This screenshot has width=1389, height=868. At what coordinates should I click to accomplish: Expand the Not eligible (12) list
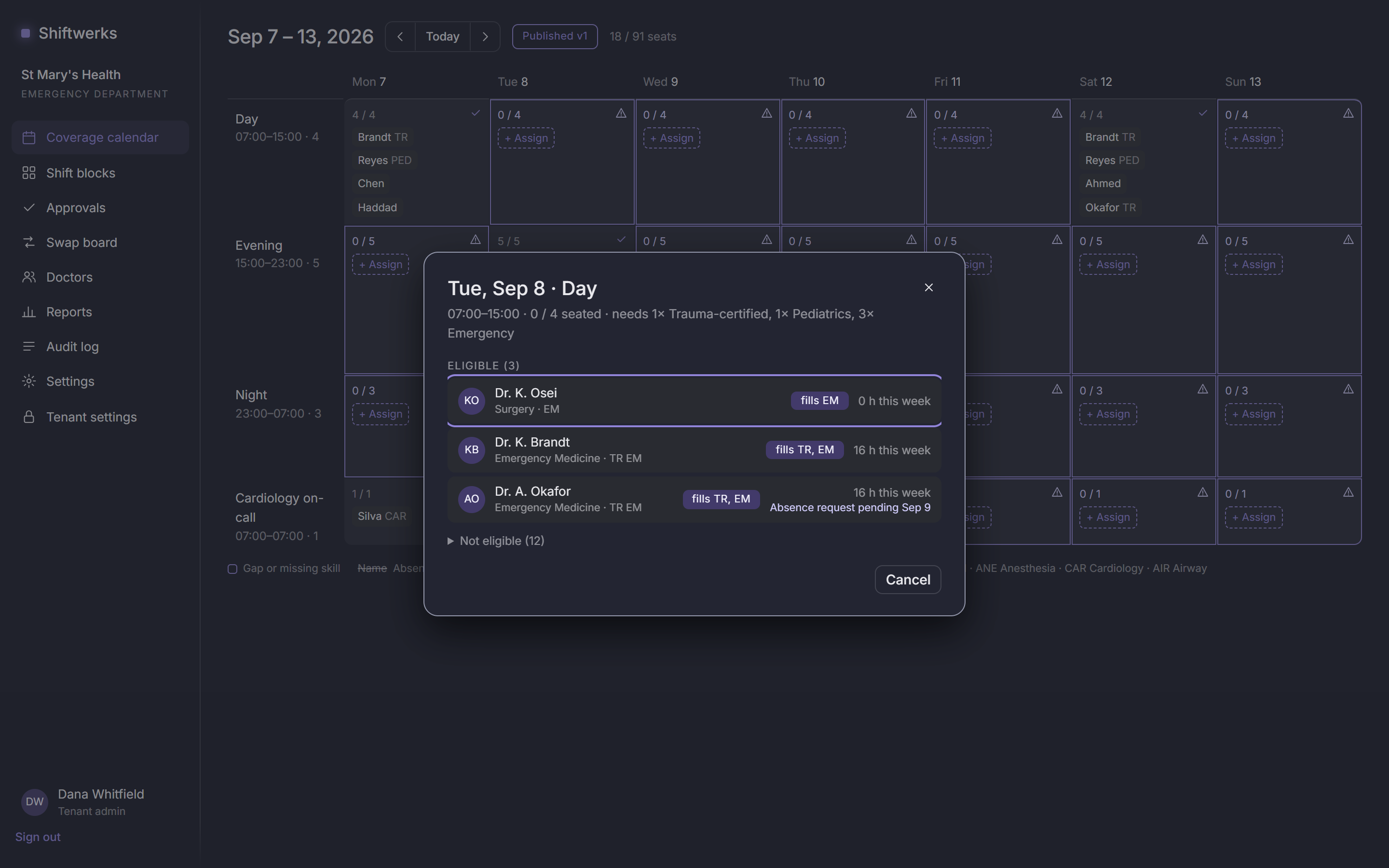click(496, 541)
